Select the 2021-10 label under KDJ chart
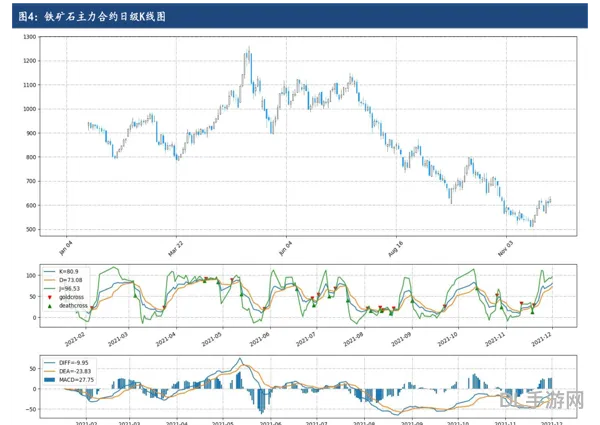The width and height of the screenshot is (600, 425). tap(447, 339)
